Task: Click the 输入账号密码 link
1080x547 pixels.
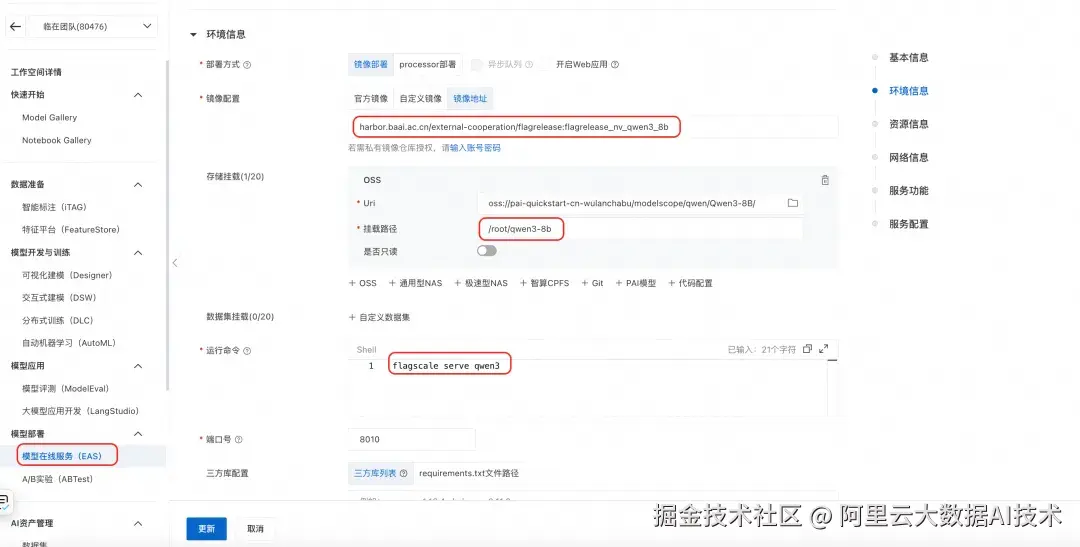Action: (475, 148)
